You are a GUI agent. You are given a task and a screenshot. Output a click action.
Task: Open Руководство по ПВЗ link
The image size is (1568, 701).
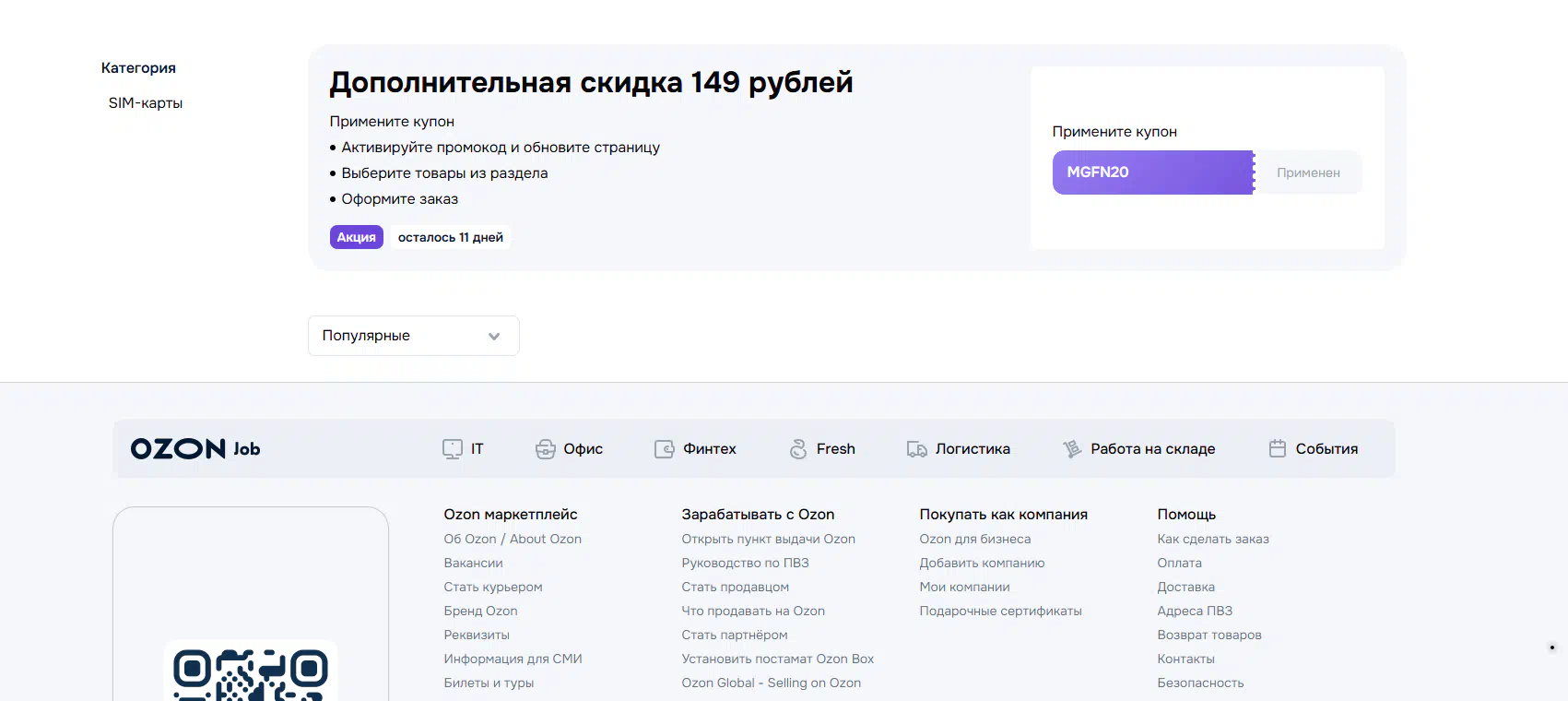[746, 564]
